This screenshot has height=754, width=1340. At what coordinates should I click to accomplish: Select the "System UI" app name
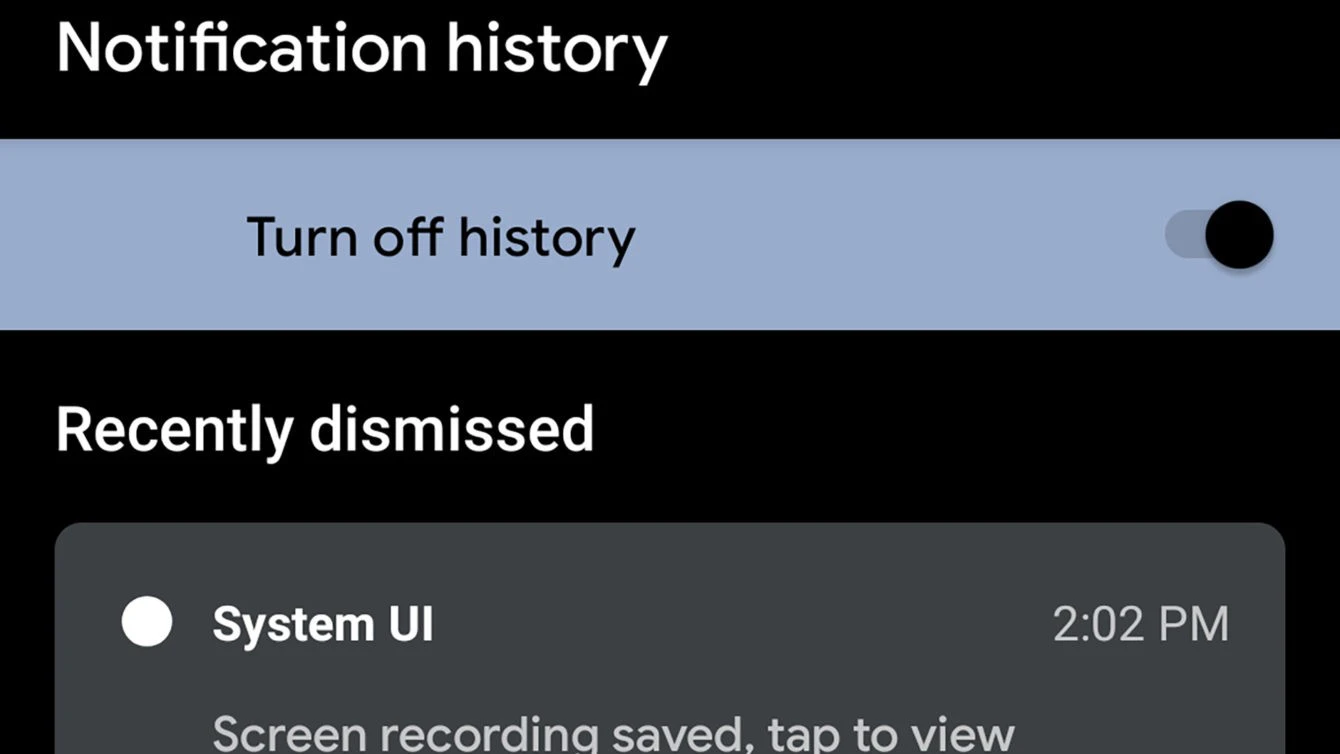(x=323, y=625)
